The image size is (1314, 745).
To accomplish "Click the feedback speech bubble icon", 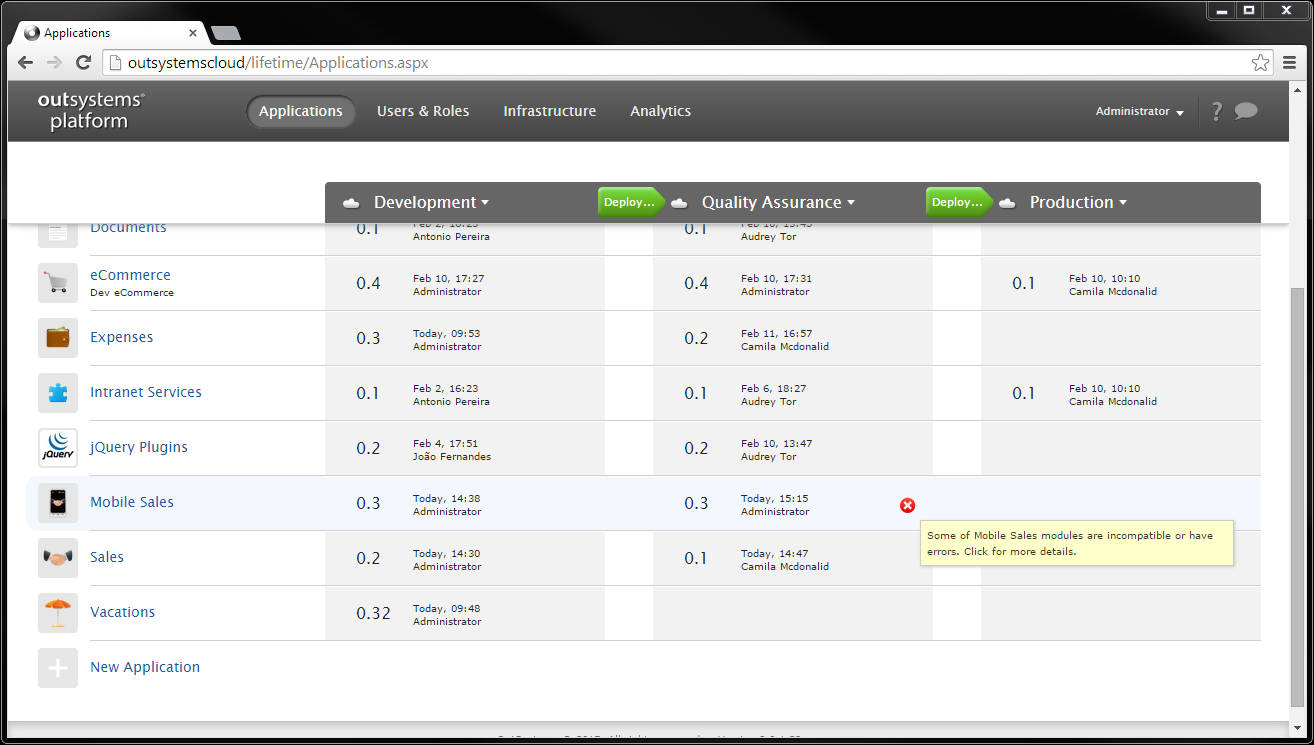I will pyautogui.click(x=1246, y=111).
